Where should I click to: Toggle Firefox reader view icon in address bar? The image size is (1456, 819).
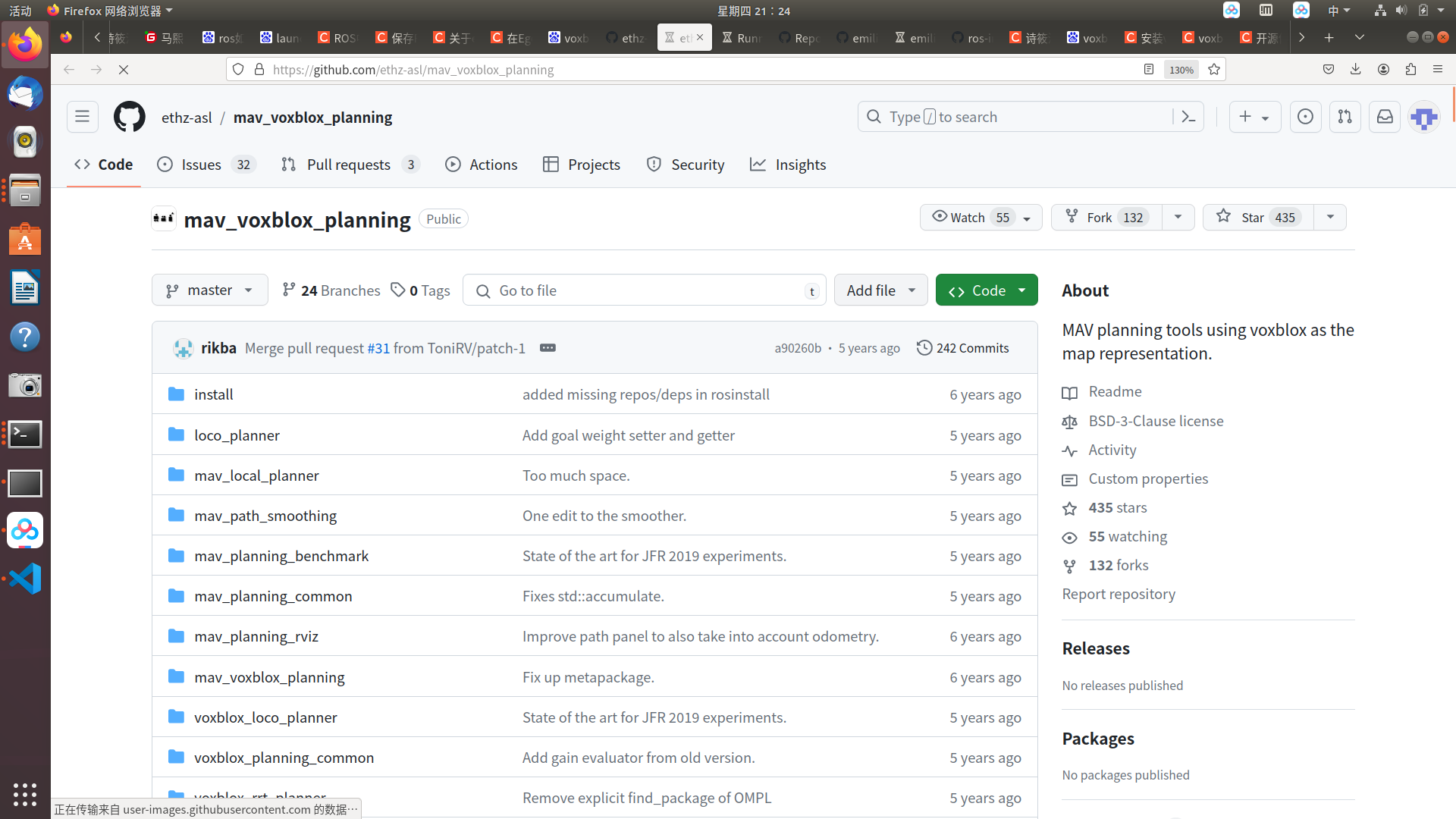point(1148,70)
